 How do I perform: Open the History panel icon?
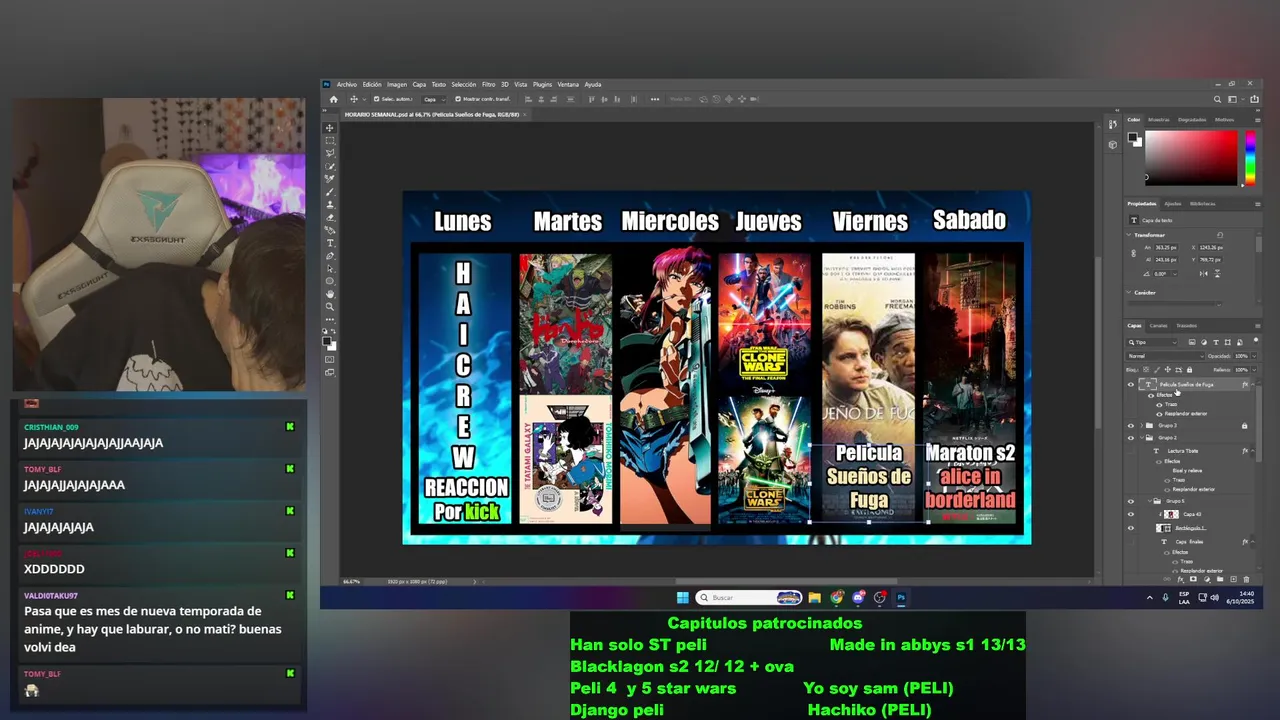point(1113,124)
